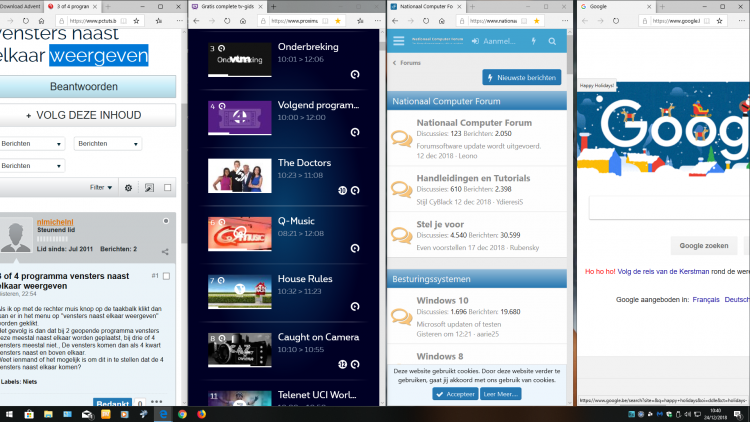The height and width of the screenshot is (422, 750).
Task: Open hamburger menu on Nationaal Computer Forum
Action: pyautogui.click(x=399, y=41)
